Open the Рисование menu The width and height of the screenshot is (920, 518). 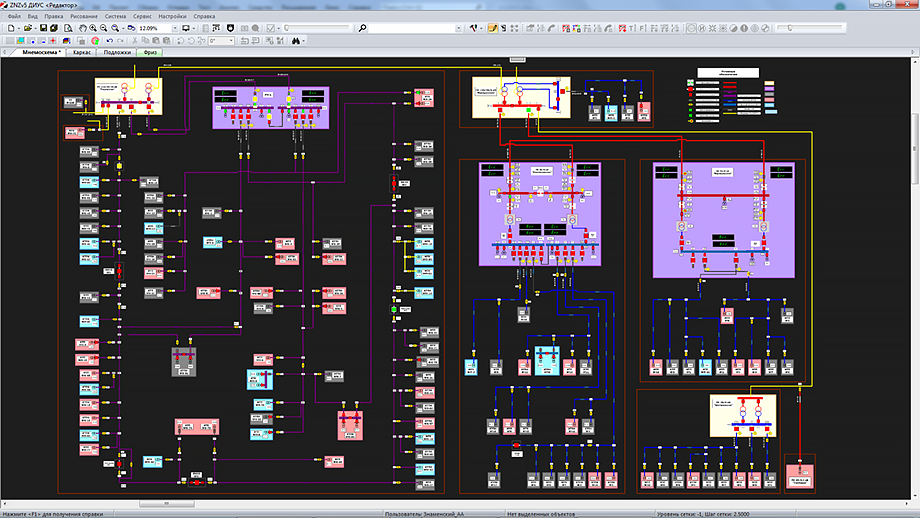84,17
